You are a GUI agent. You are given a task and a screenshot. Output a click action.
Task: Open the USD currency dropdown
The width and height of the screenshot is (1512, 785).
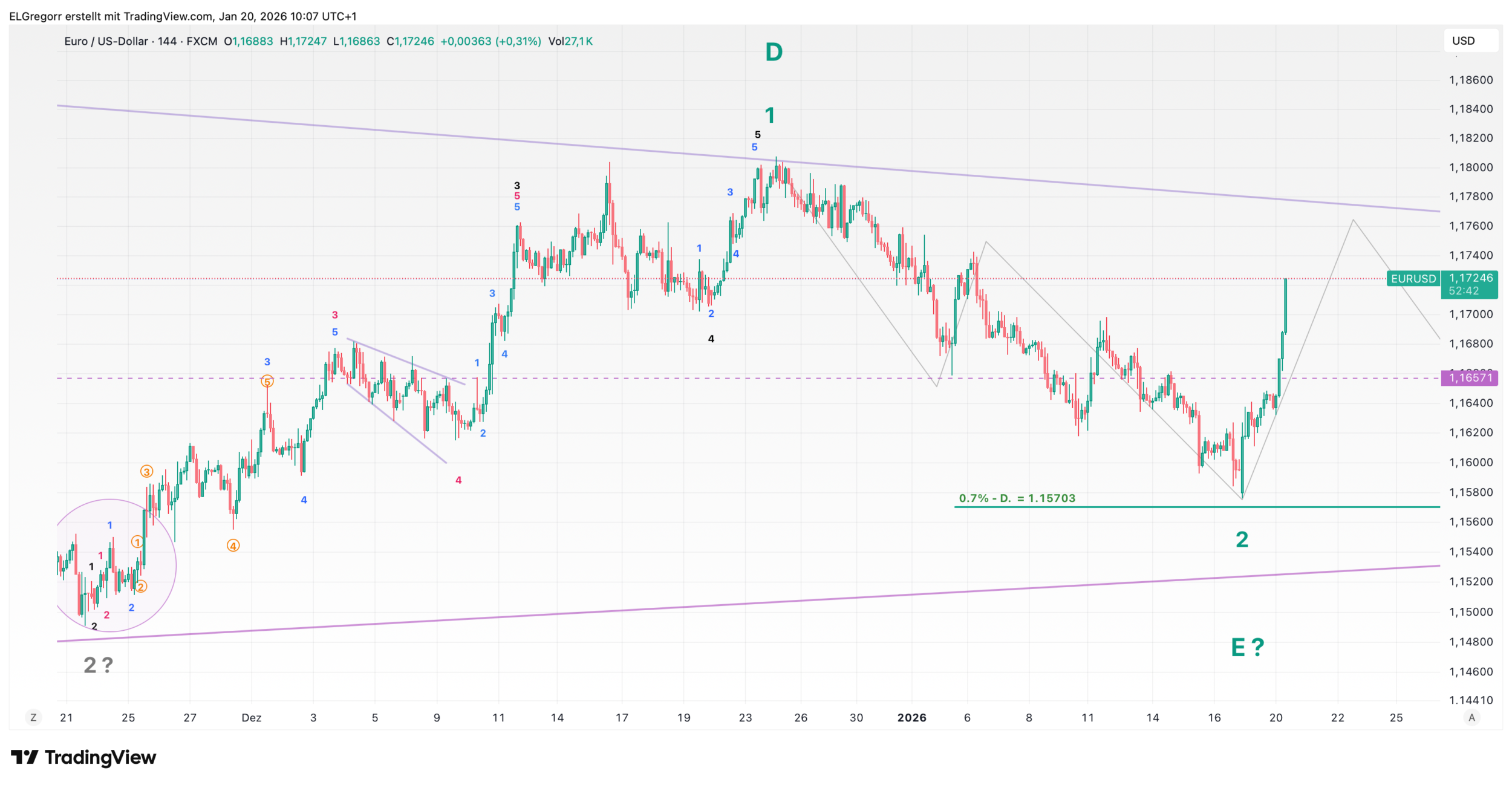point(1470,41)
